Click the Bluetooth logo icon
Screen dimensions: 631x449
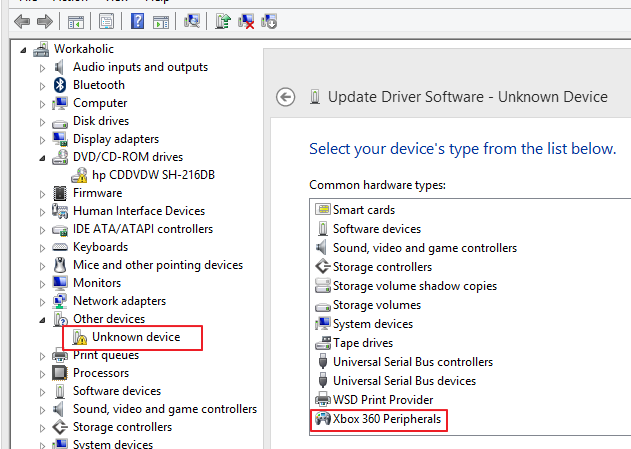click(x=60, y=85)
